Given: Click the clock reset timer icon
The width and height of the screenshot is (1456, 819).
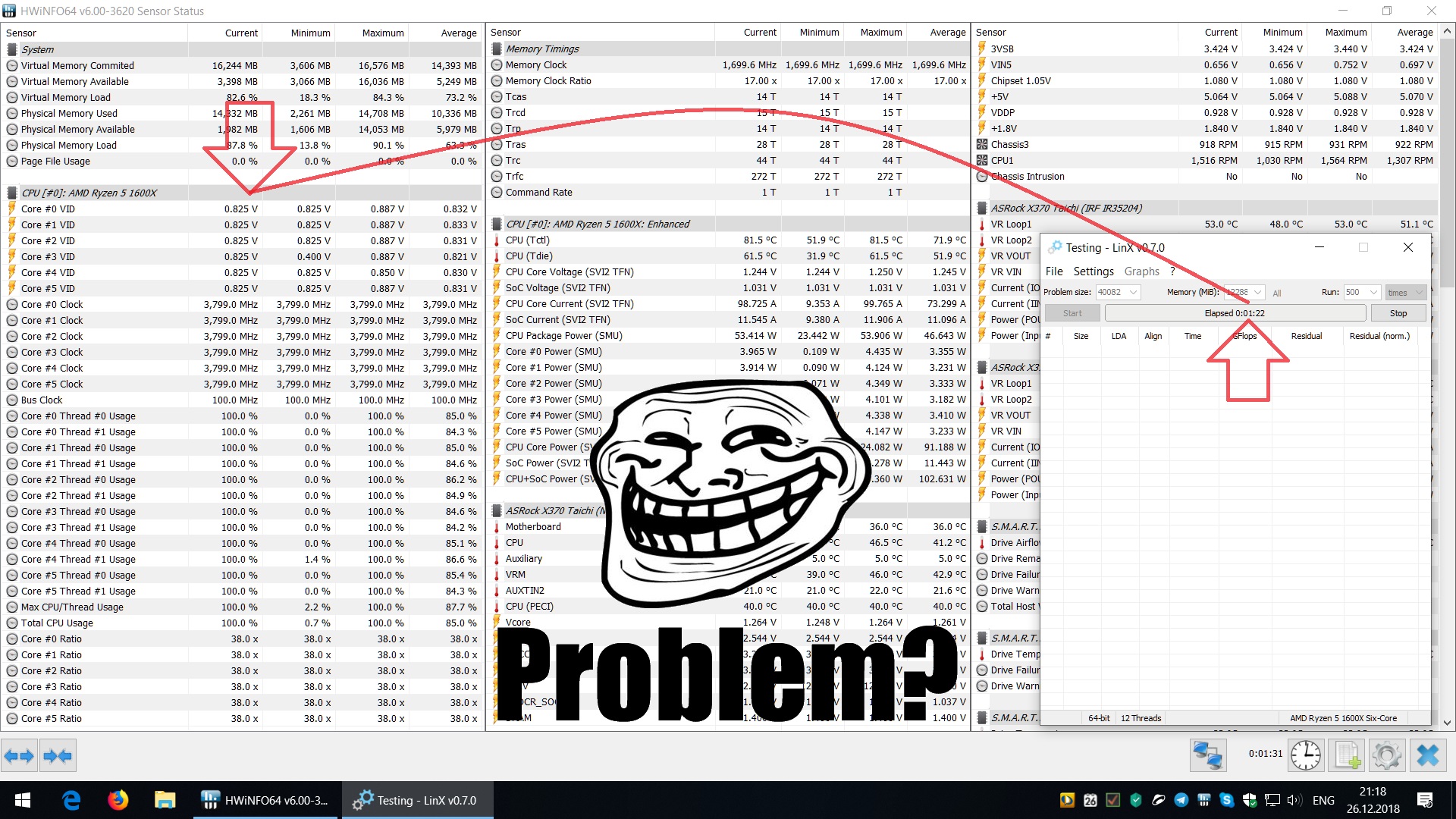Looking at the screenshot, I should click(x=1306, y=755).
